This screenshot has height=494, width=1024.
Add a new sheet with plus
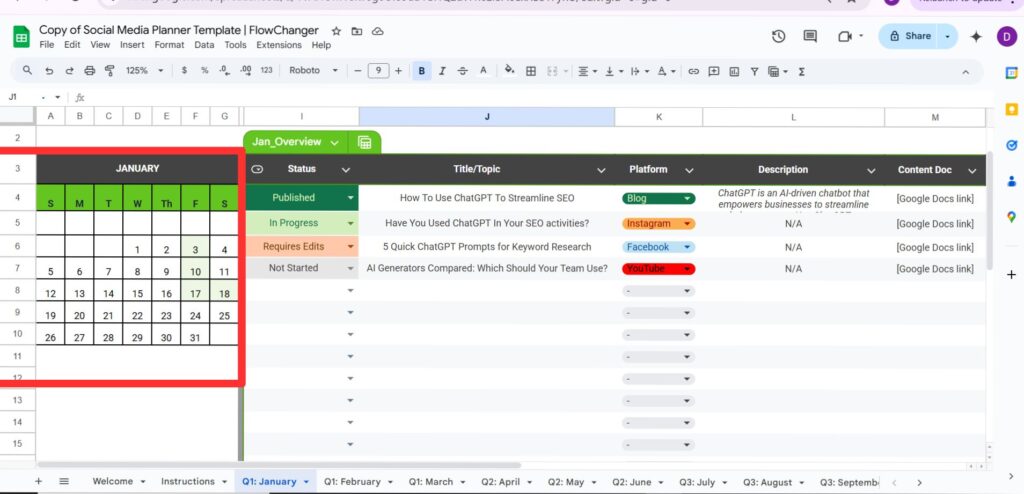click(39, 482)
